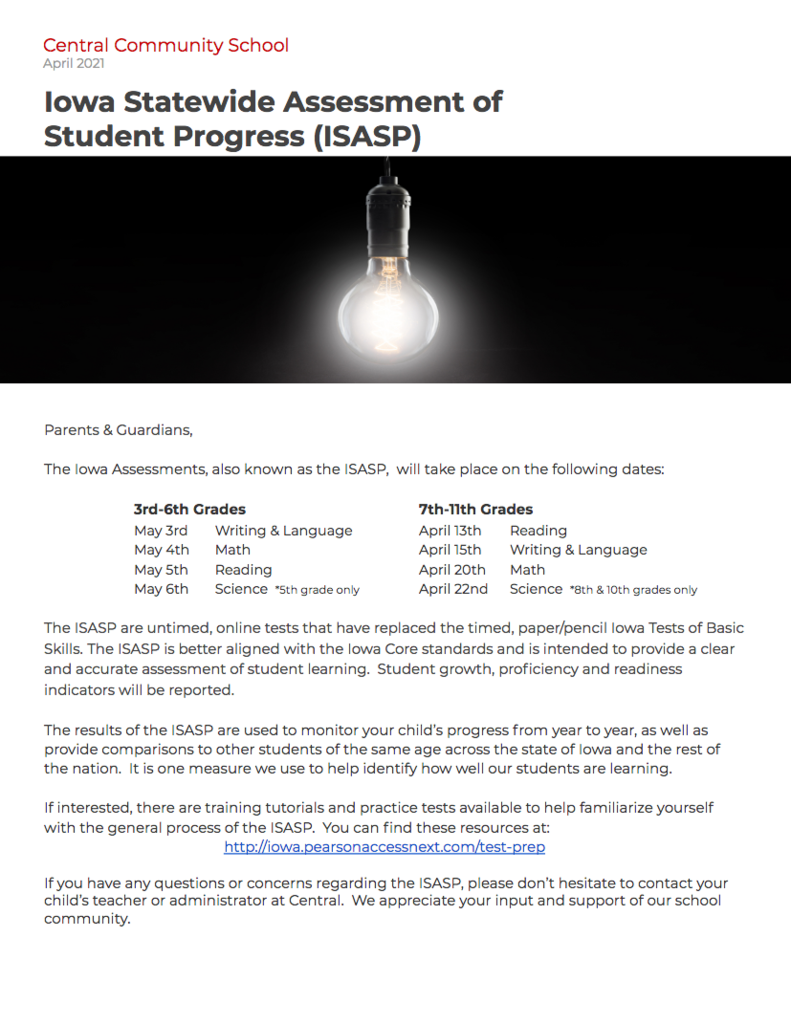The width and height of the screenshot is (791, 1024).
Task: Click the Parents & Guardians greeting
Action: 118,430
